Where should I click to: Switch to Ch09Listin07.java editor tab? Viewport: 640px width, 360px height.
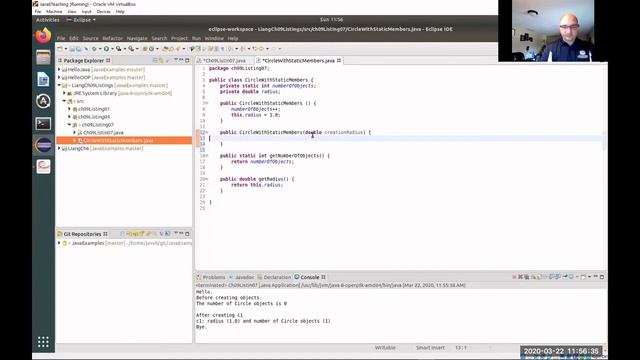tap(224, 60)
